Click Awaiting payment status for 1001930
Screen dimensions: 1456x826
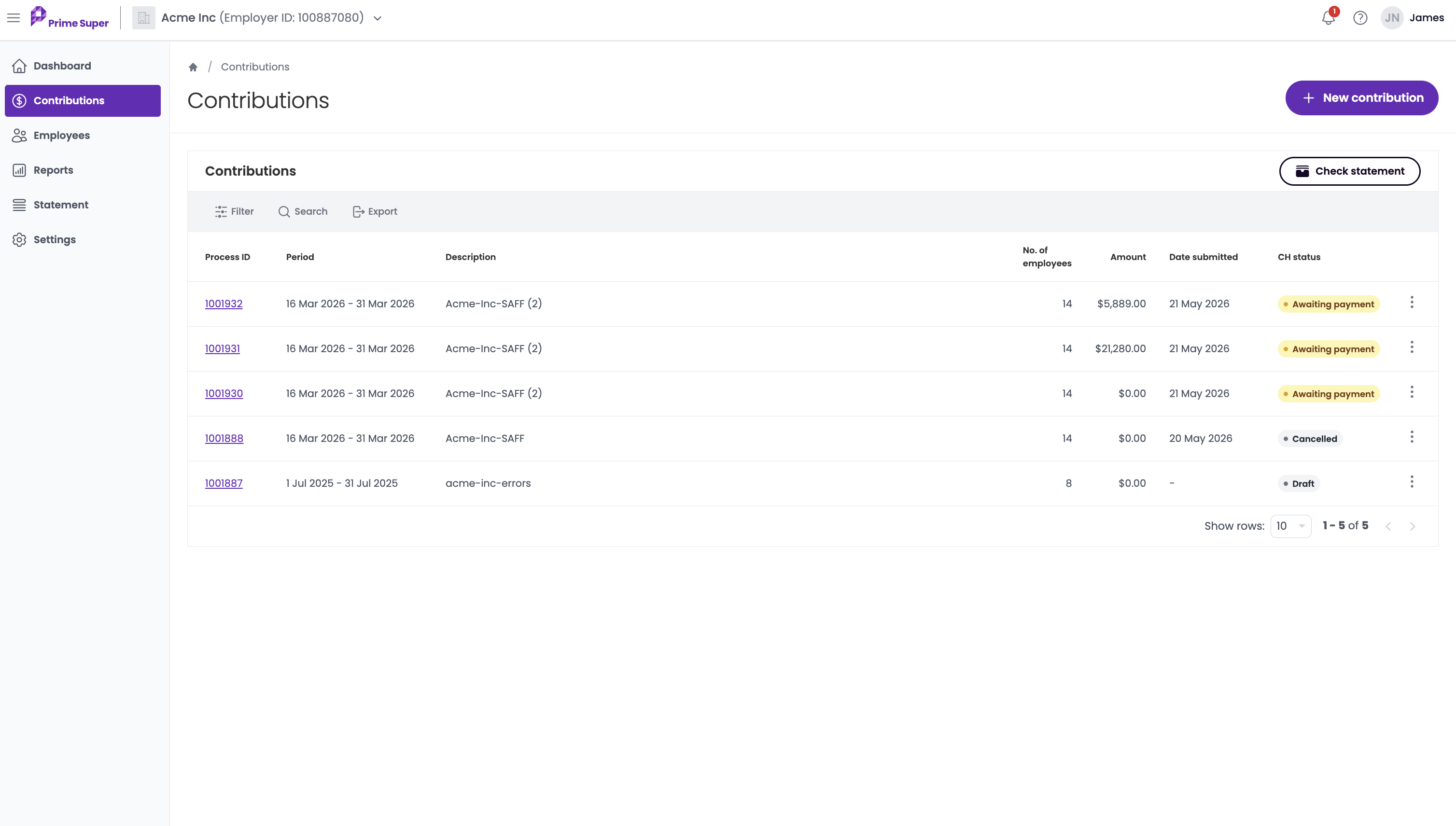click(x=1328, y=394)
